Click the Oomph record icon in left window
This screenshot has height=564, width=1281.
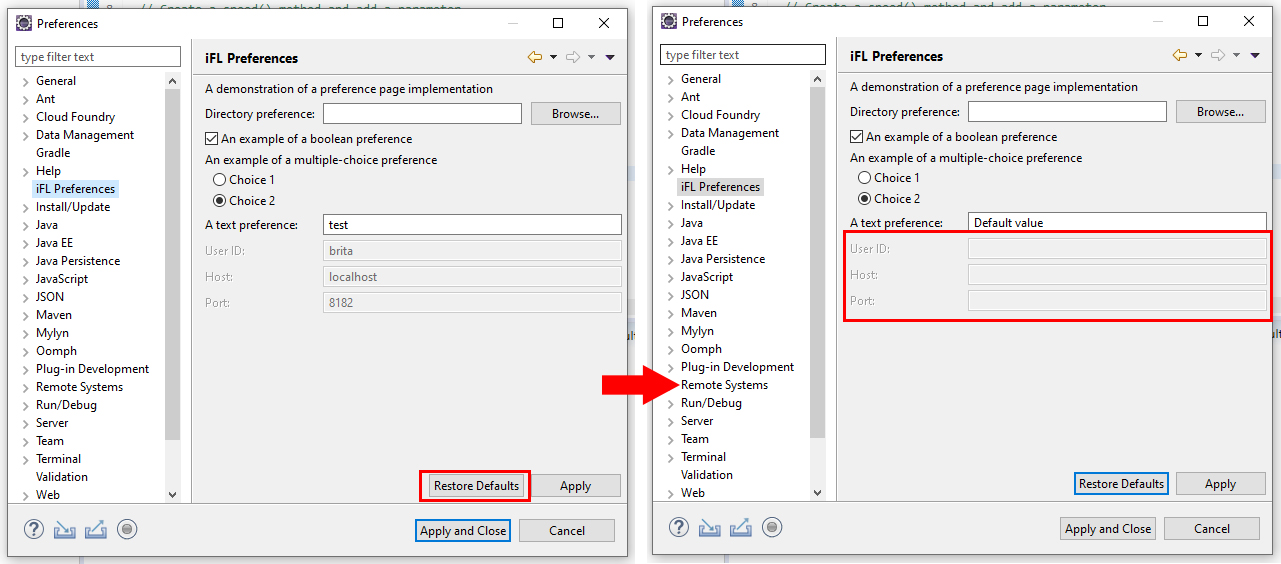click(127, 529)
